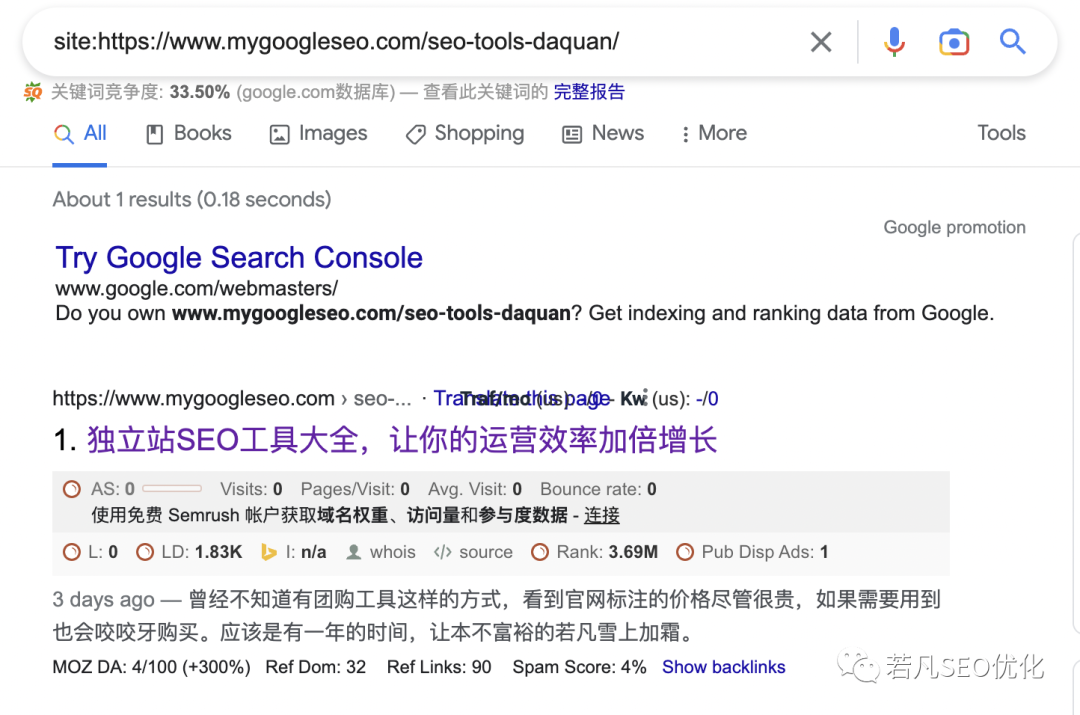This screenshot has width=1080, height=715.
Task: Click the Ref Links: 90 value
Action: tap(439, 667)
